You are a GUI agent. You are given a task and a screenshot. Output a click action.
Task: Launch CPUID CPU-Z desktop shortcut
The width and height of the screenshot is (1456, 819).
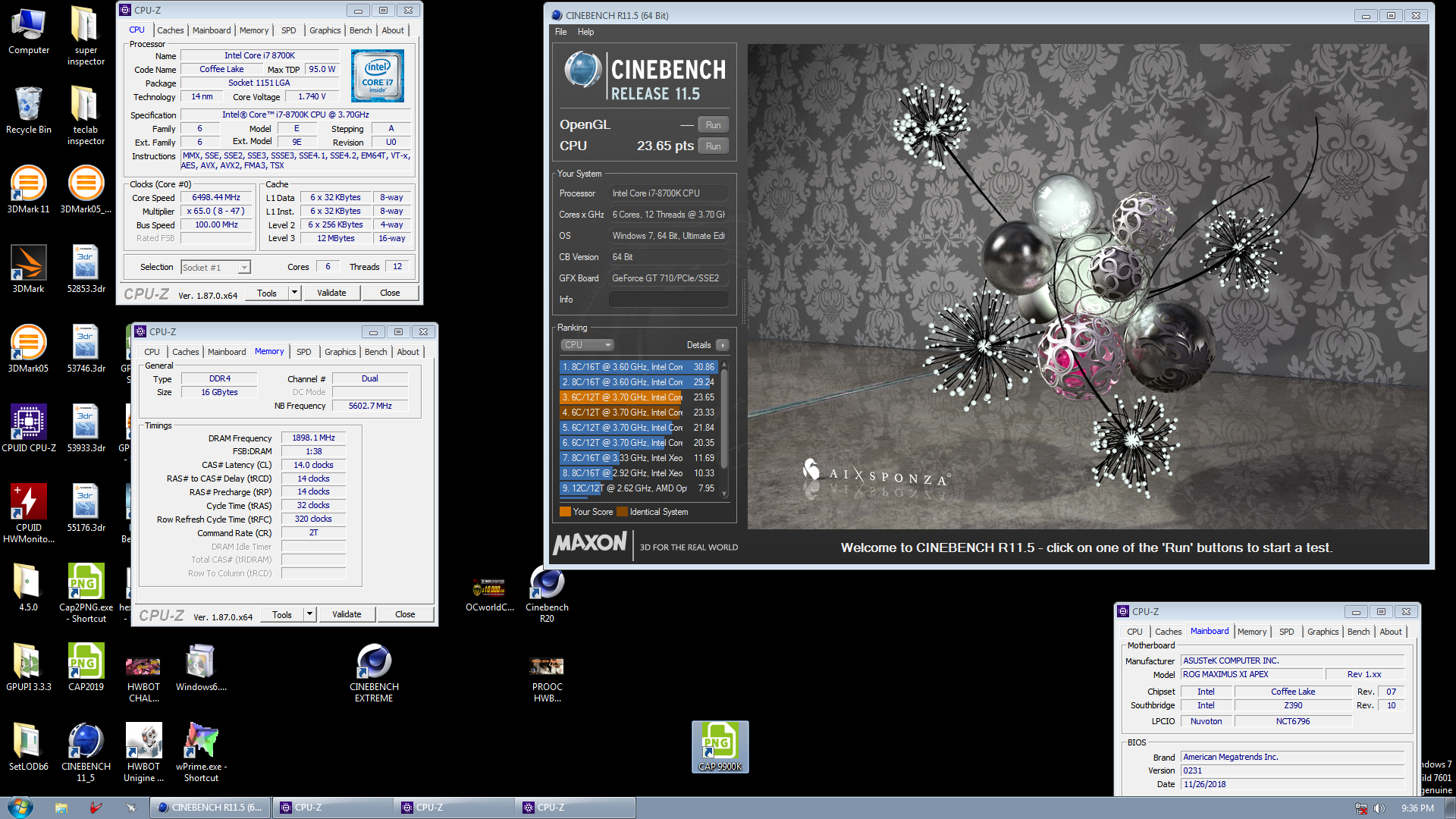29,429
